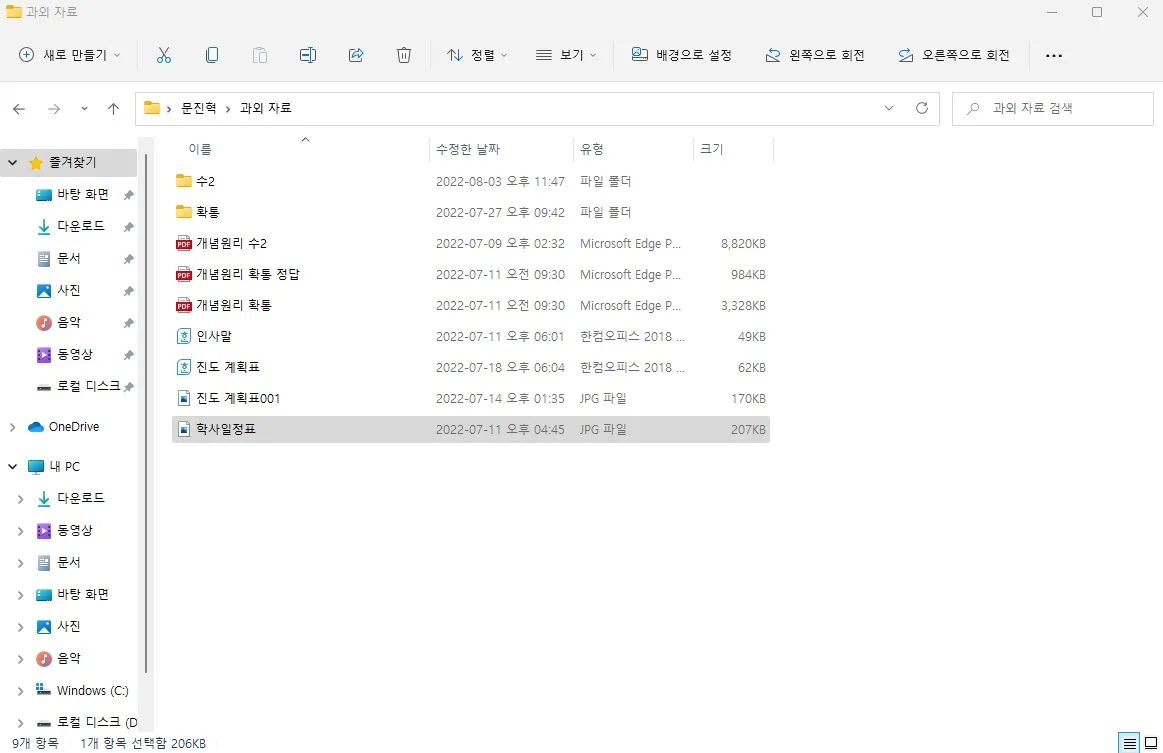This screenshot has height=753, width=1163.
Task: Click the image icon of 학사일정표
Action: tap(184, 430)
